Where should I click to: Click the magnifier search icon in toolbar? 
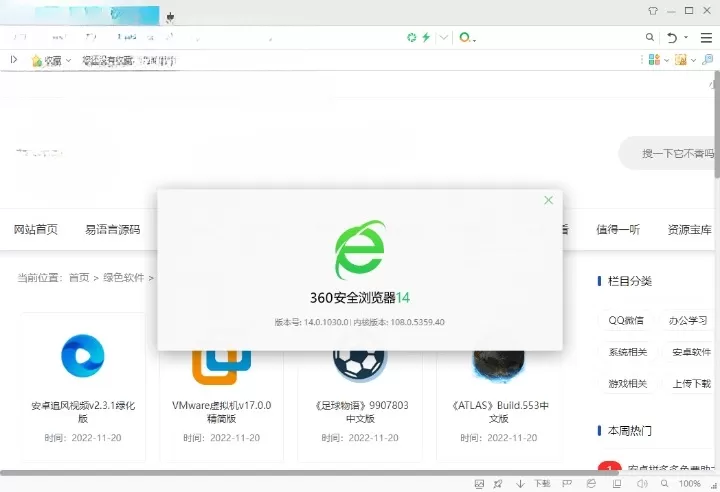click(649, 37)
